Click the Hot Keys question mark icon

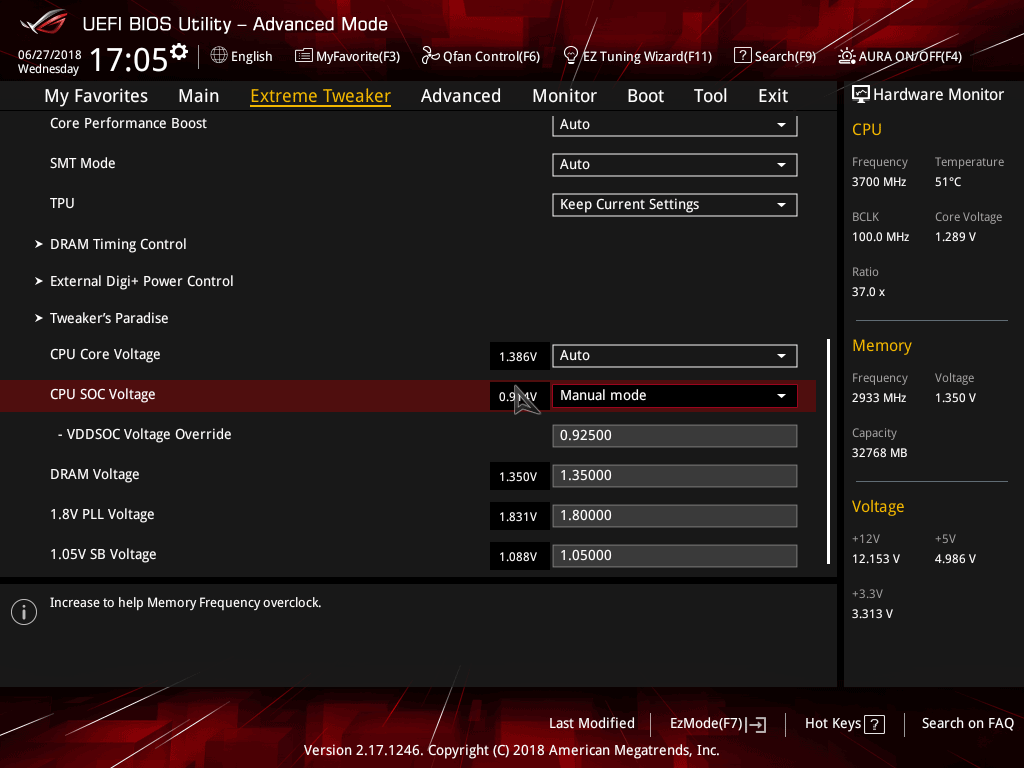pos(874,724)
